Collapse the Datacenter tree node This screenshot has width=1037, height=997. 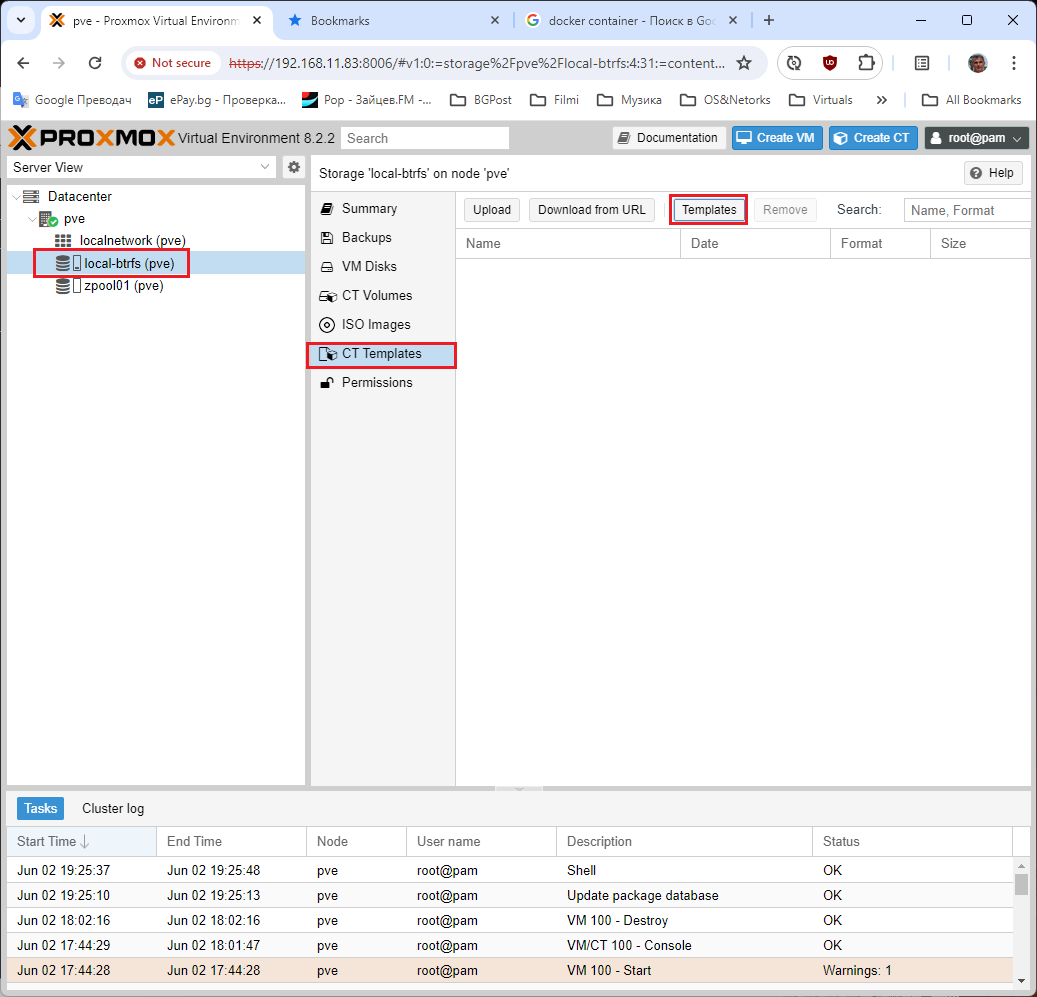[16, 196]
